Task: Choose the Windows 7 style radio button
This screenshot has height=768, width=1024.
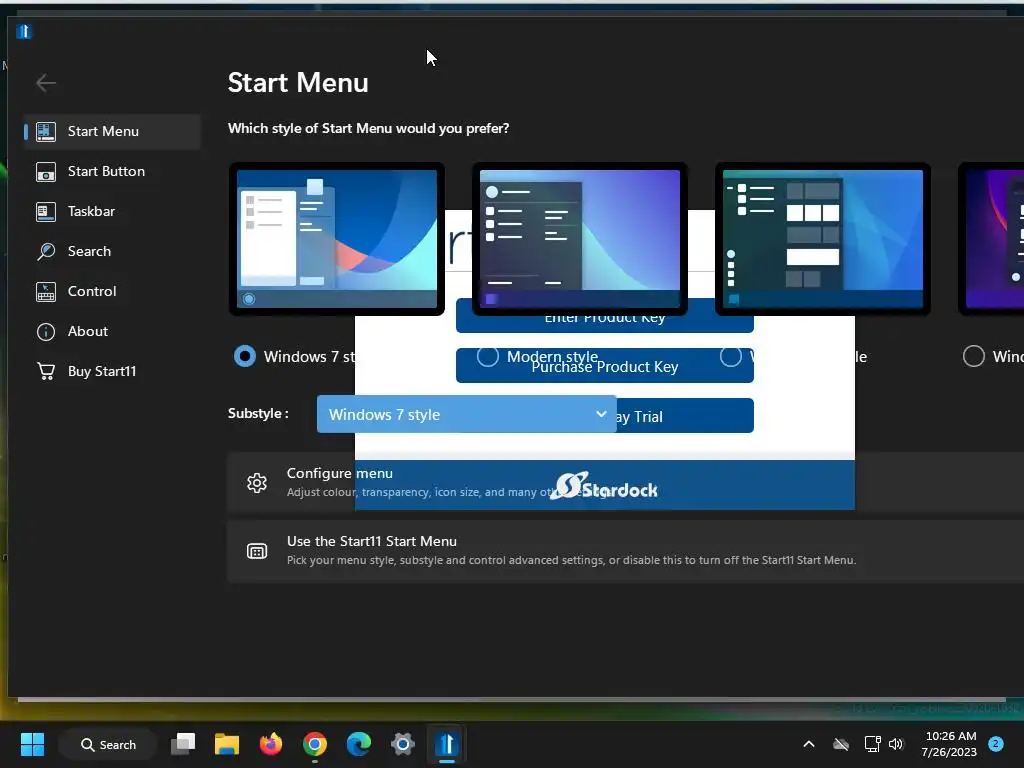Action: coord(245,356)
